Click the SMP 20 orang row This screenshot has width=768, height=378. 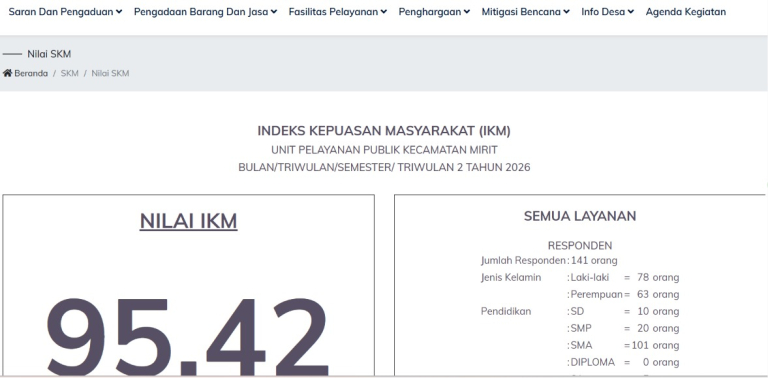[x=624, y=329]
